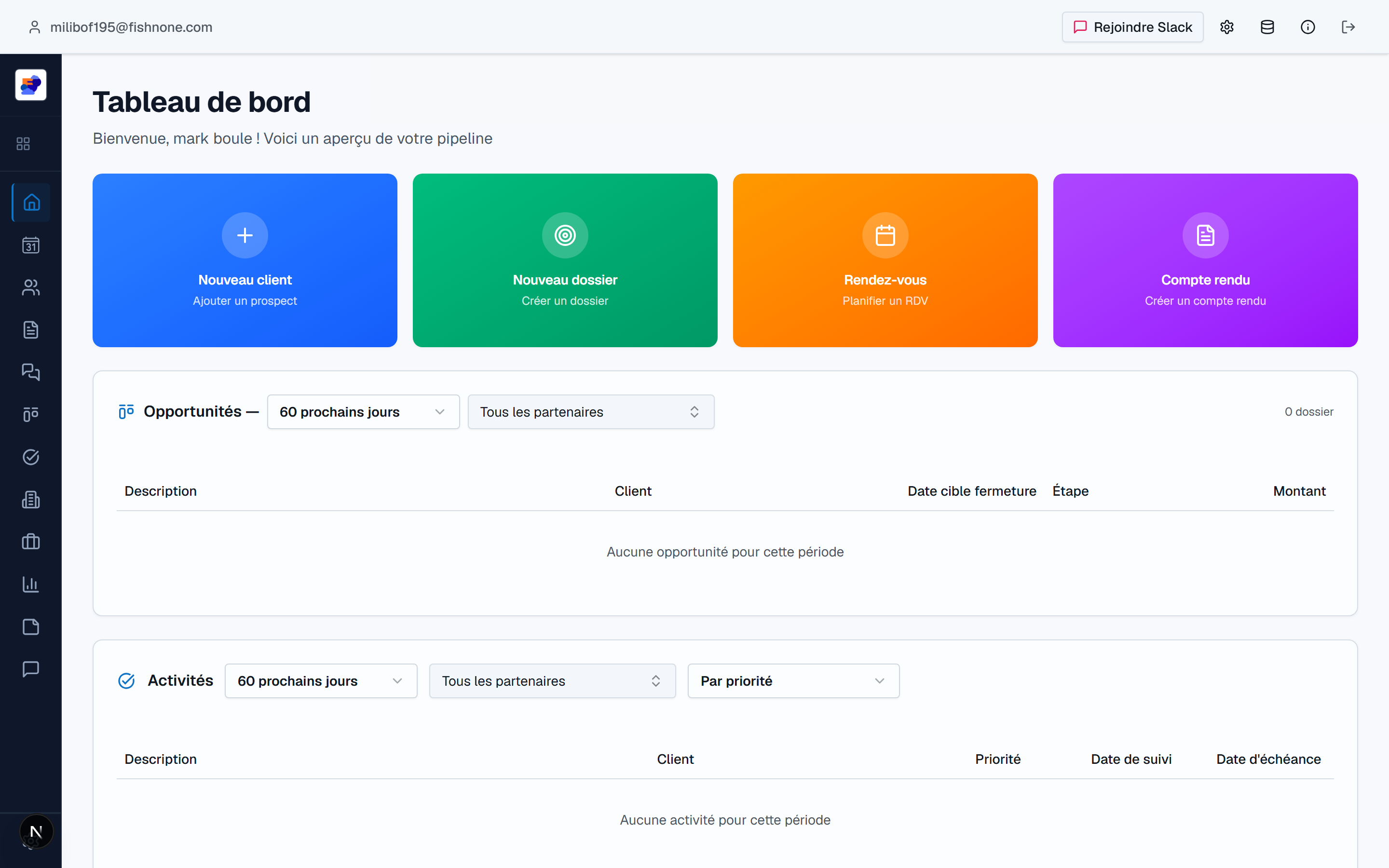Image resolution: width=1389 pixels, height=868 pixels.
Task: Open the conversations chat bubbles sidebar icon
Action: [31, 372]
